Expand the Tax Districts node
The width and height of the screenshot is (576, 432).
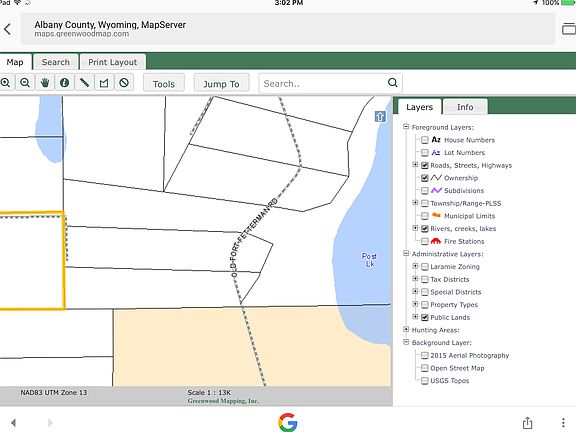[x=415, y=278]
